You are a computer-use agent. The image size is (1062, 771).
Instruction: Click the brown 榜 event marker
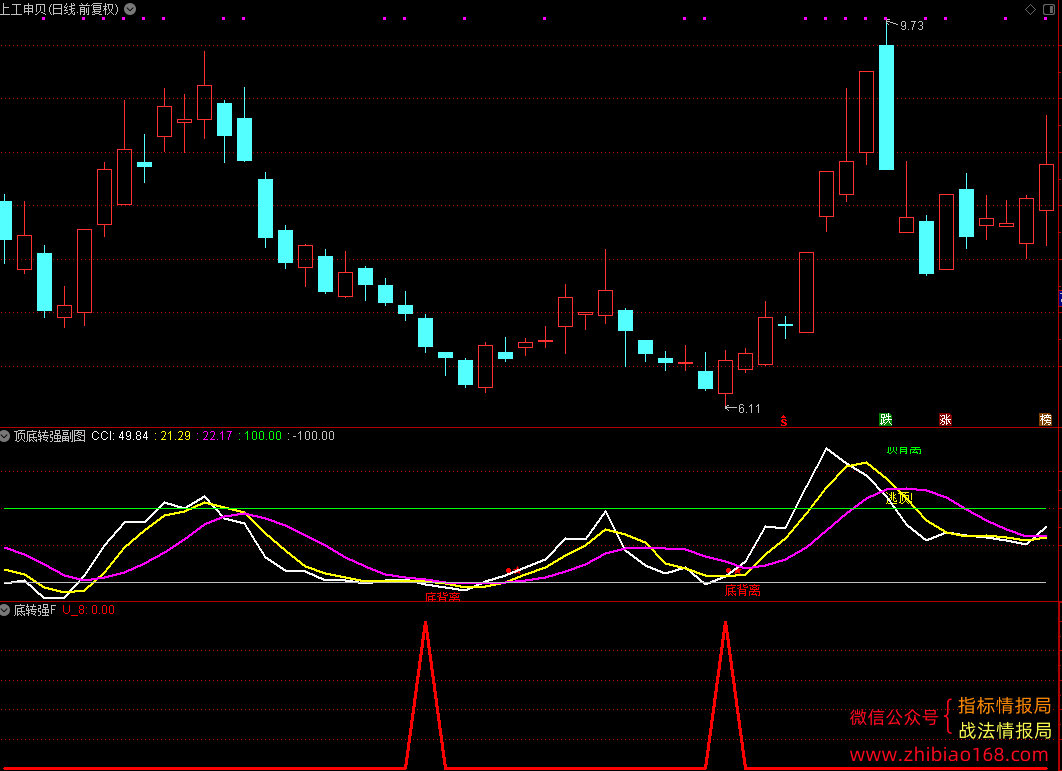1046,419
